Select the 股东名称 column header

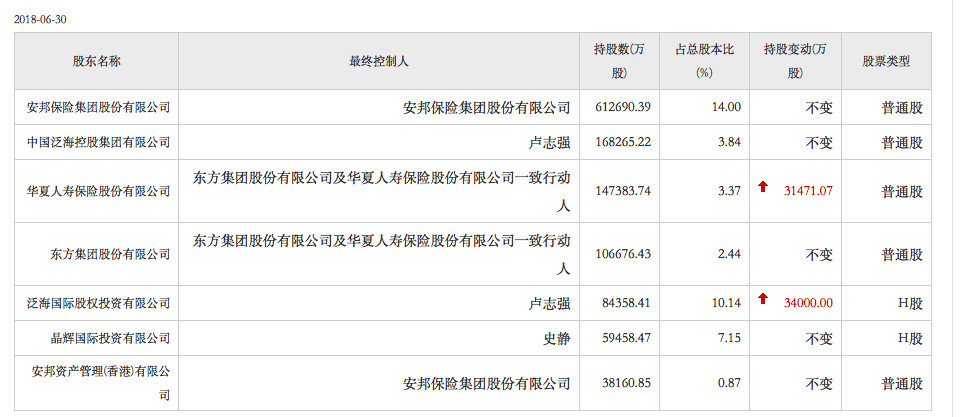coord(96,61)
